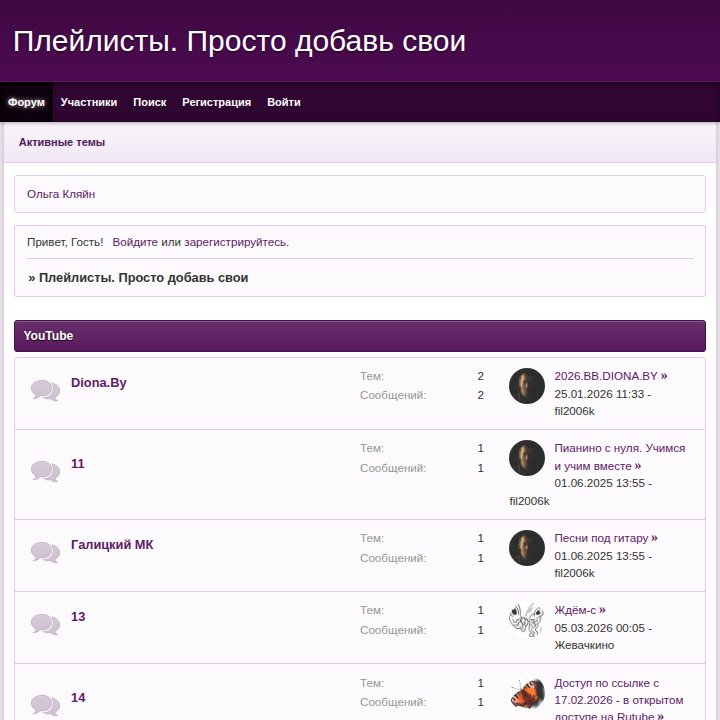This screenshot has height=720, width=720.
Task: Click the speech bubble icon beside Галицкий МК
Action: point(45,552)
